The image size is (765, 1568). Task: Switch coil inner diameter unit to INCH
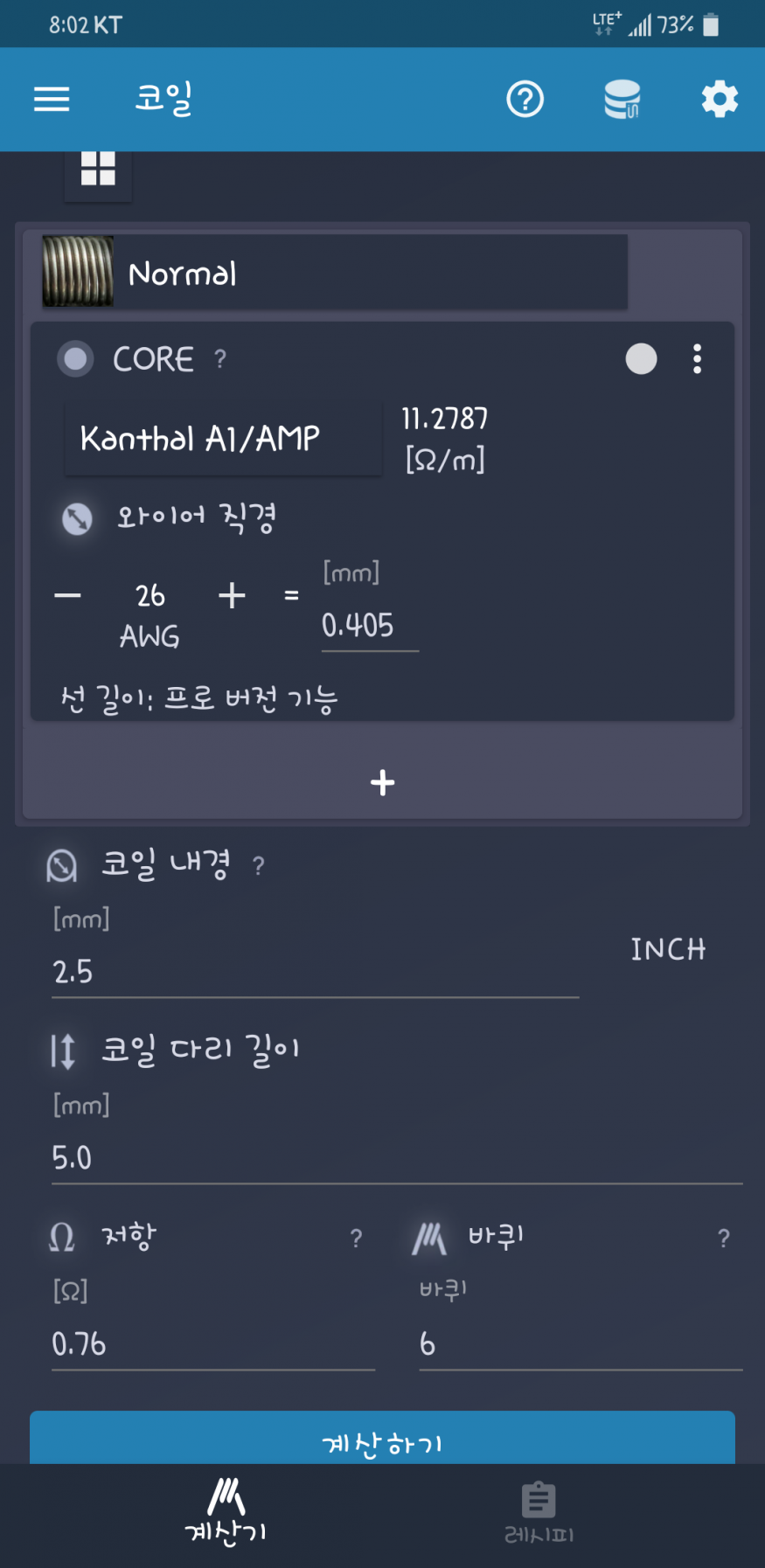(668, 949)
